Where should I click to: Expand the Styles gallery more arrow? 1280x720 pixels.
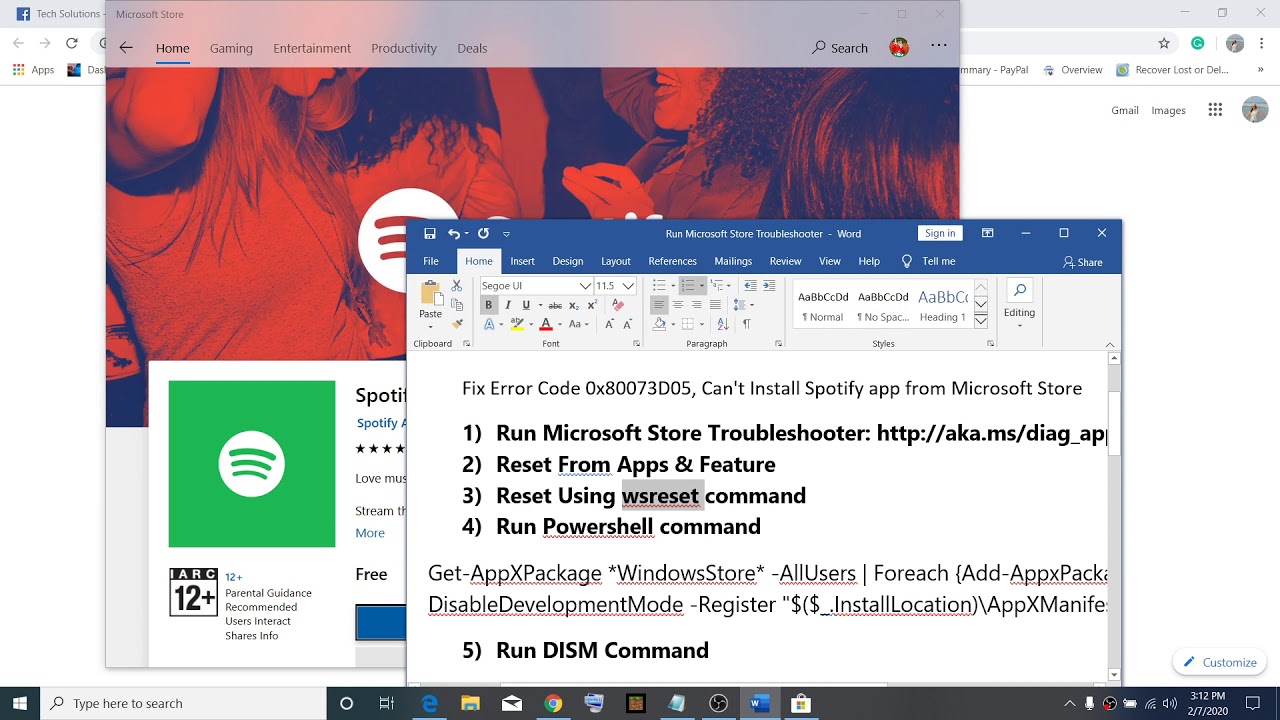(981, 322)
